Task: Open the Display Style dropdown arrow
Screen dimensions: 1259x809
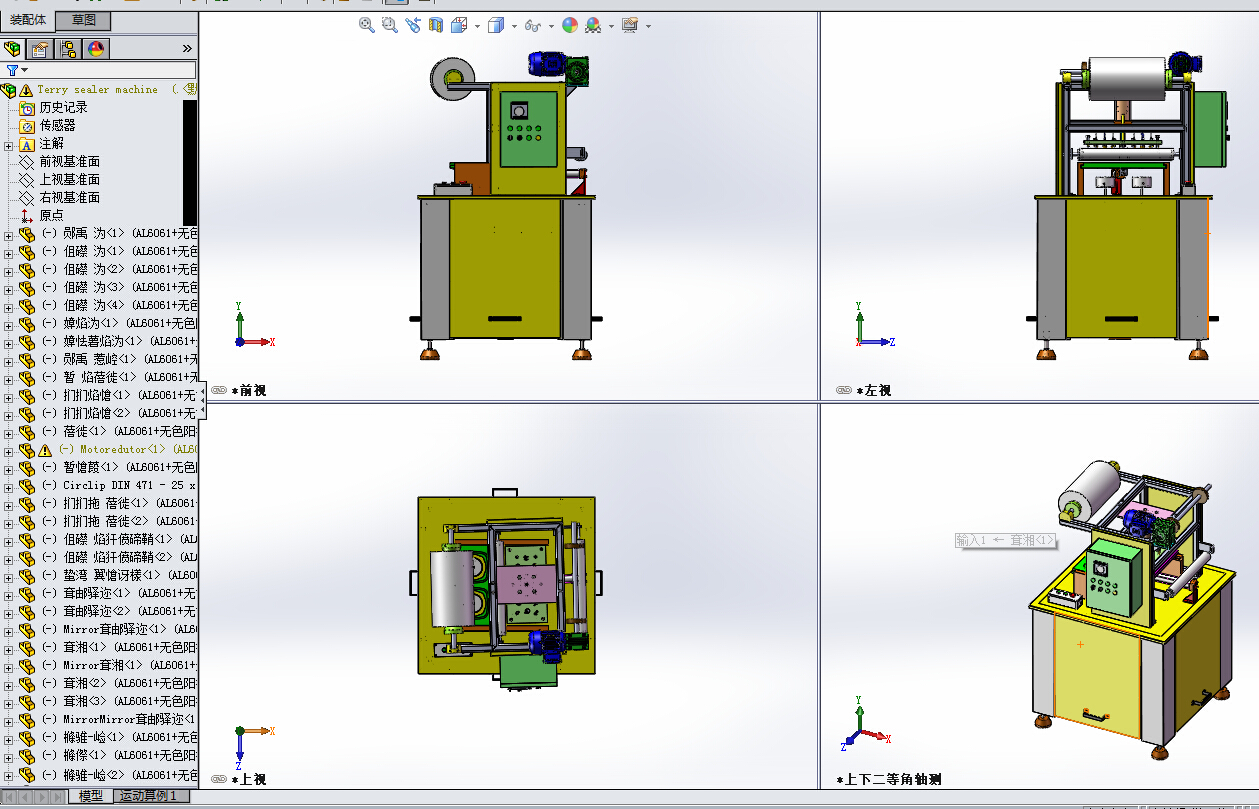Action: click(514, 26)
